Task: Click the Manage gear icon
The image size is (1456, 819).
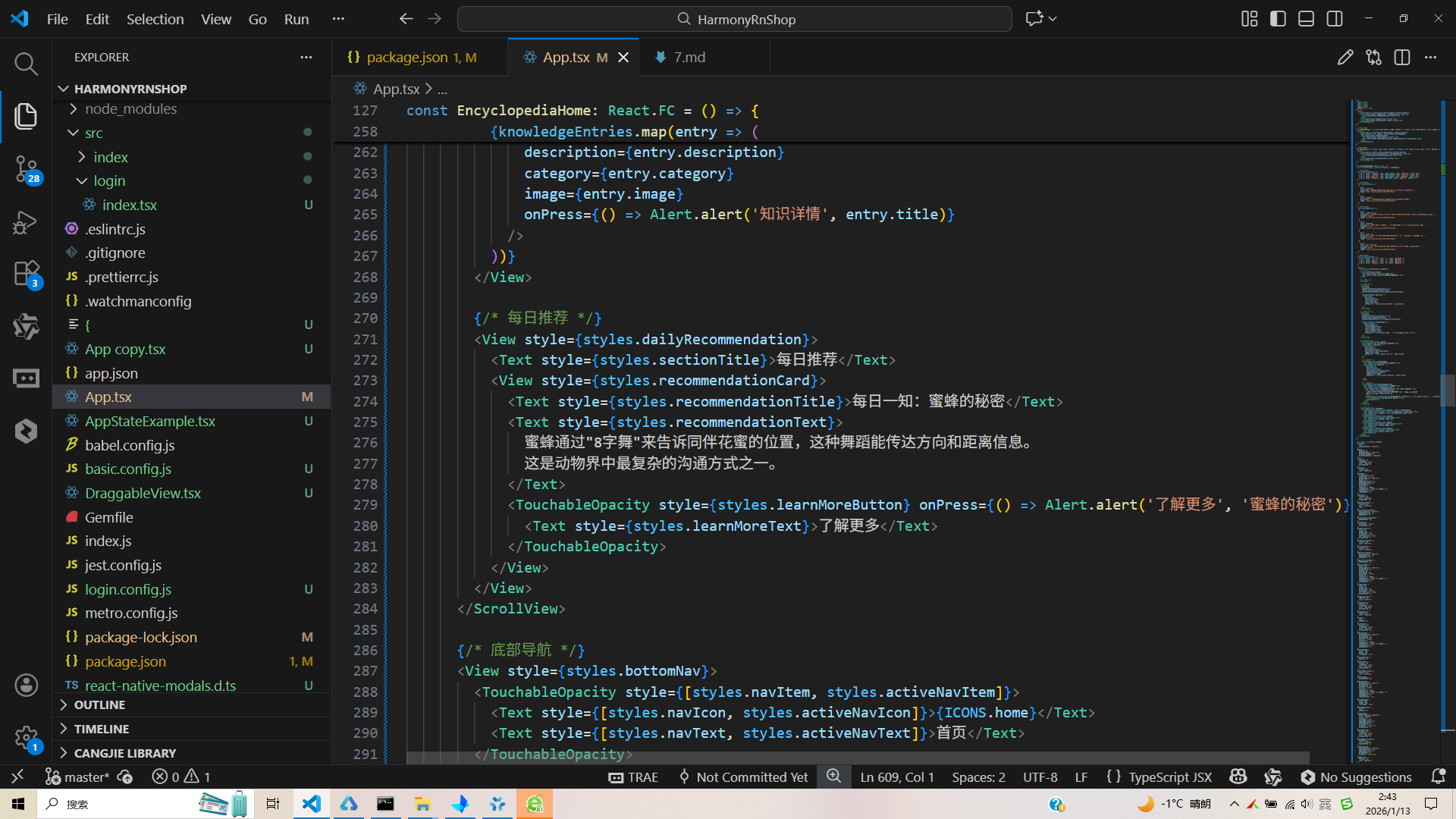Action: [26, 737]
